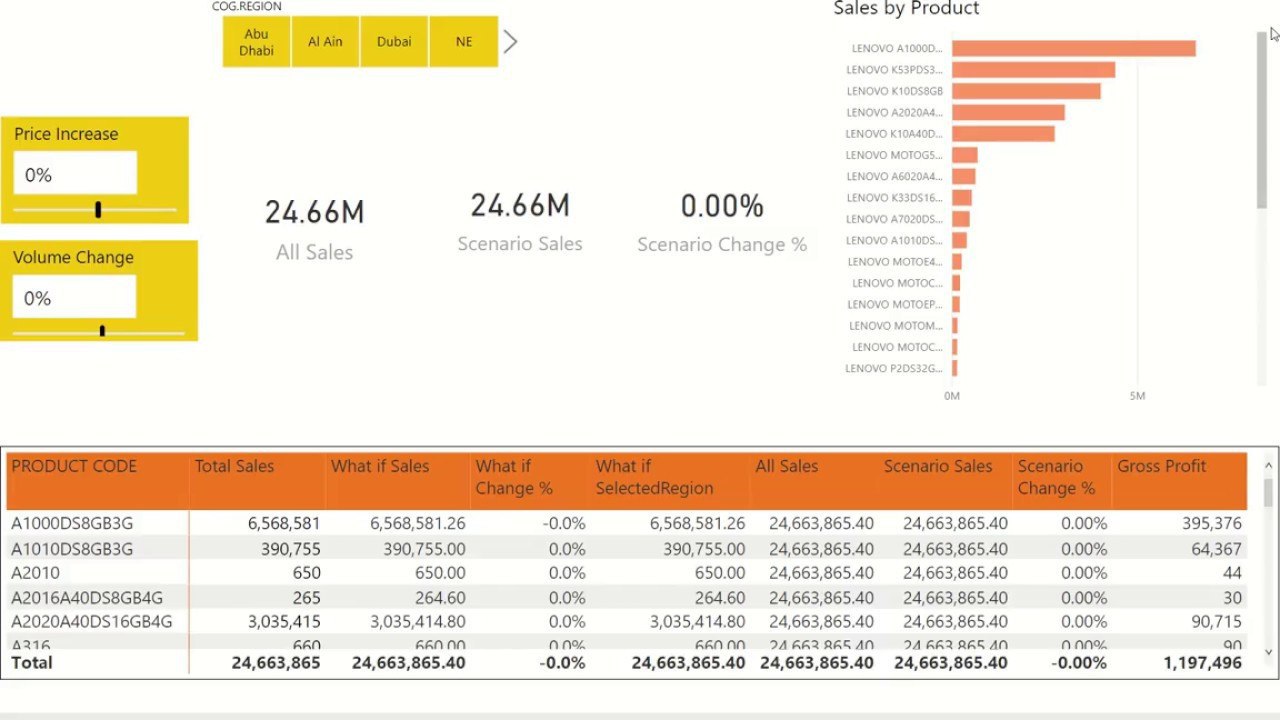Select the LENOVO A6020A4... bar
This screenshot has width=1280, height=720.
click(963, 176)
